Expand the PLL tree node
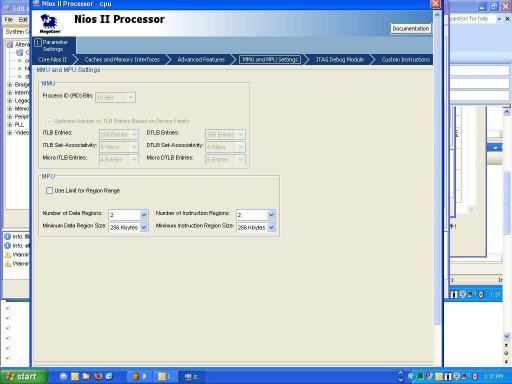512x384 pixels. click(10, 125)
